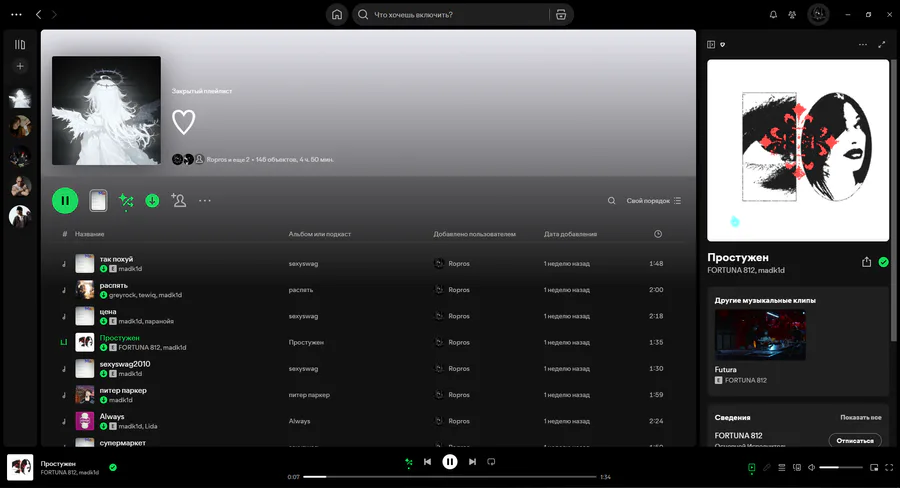Sort by Дата добавления column
The width and height of the screenshot is (900, 488).
coord(571,234)
